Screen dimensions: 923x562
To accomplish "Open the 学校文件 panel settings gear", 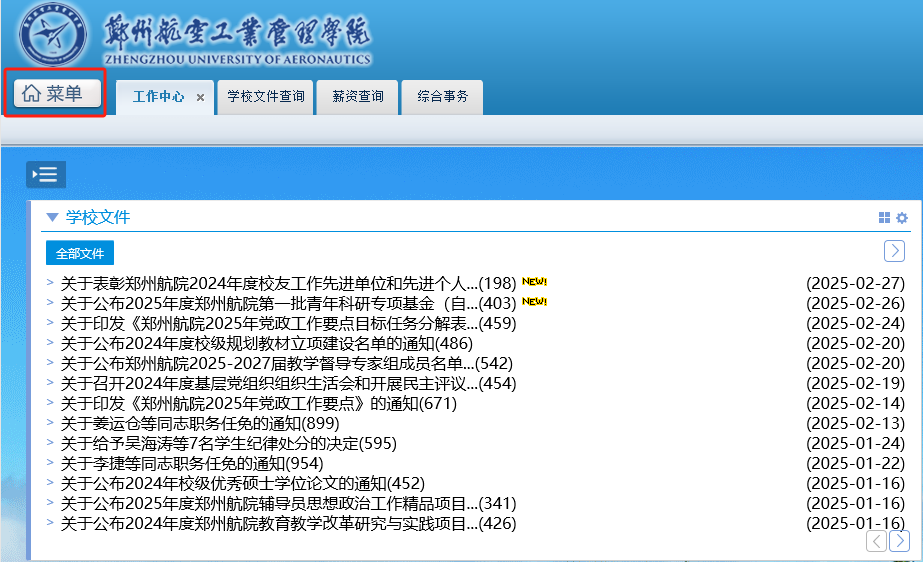I will pyautogui.click(x=902, y=218).
